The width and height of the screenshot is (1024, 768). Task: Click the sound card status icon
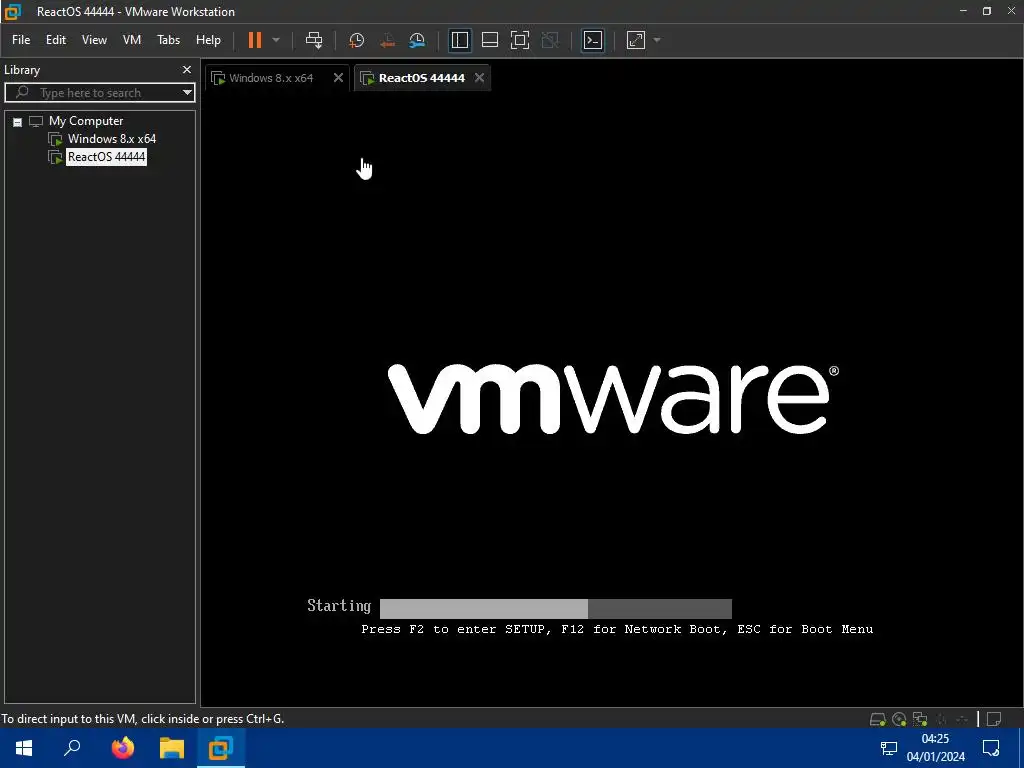[941, 719]
